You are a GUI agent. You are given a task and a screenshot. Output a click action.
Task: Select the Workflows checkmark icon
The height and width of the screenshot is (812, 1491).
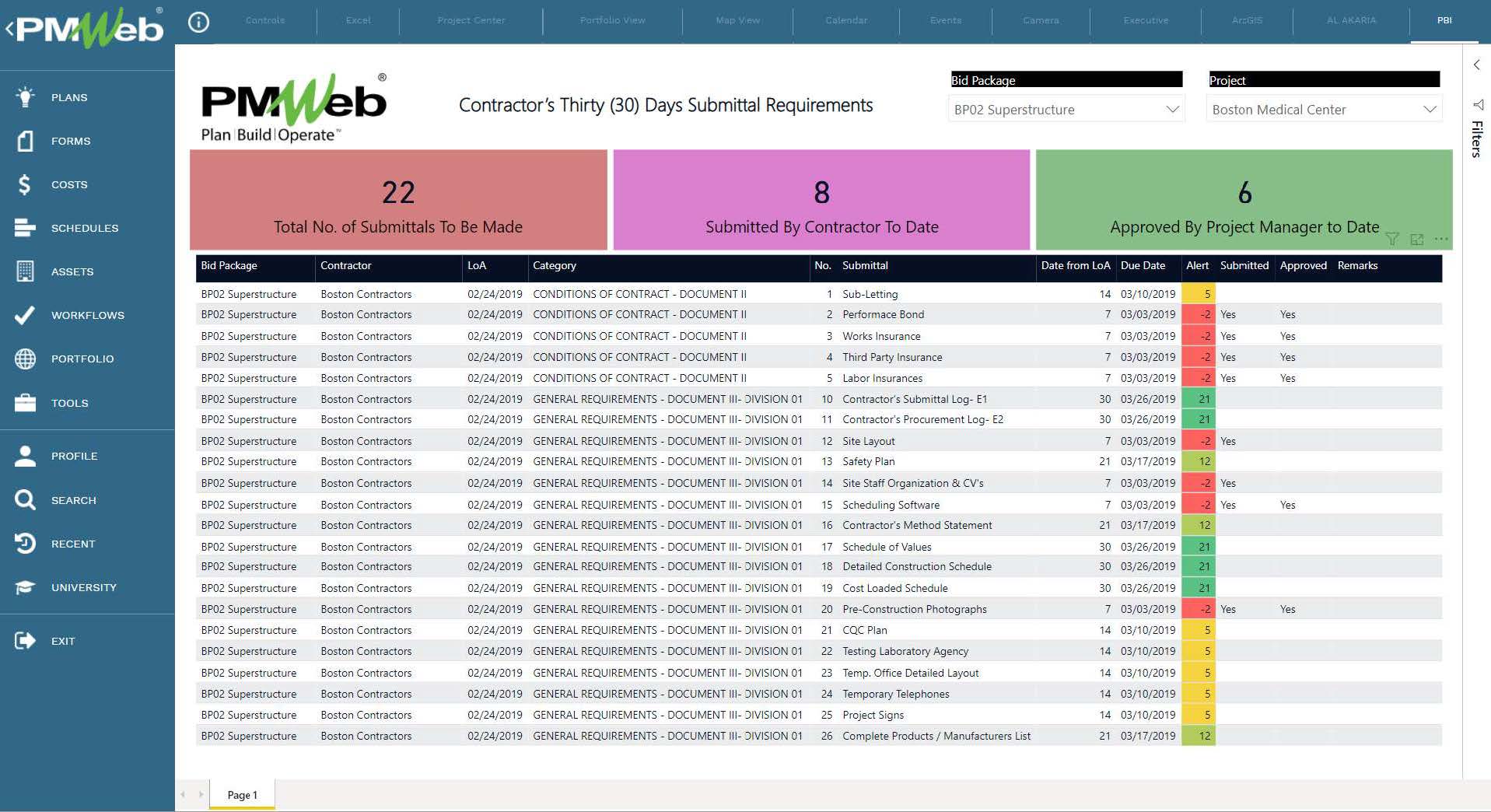coord(23,315)
